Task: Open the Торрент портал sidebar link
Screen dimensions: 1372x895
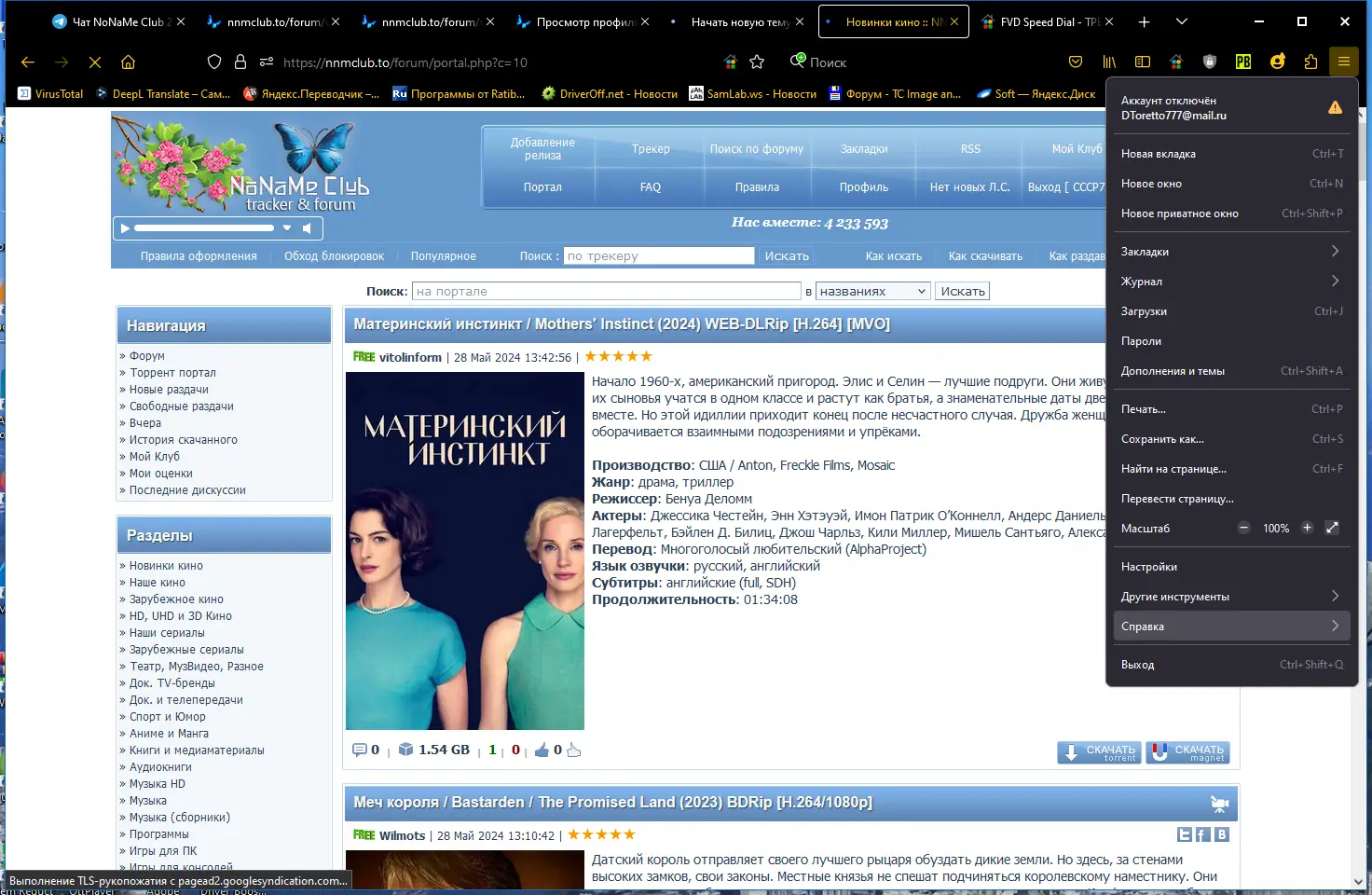Action: pyautogui.click(x=172, y=373)
